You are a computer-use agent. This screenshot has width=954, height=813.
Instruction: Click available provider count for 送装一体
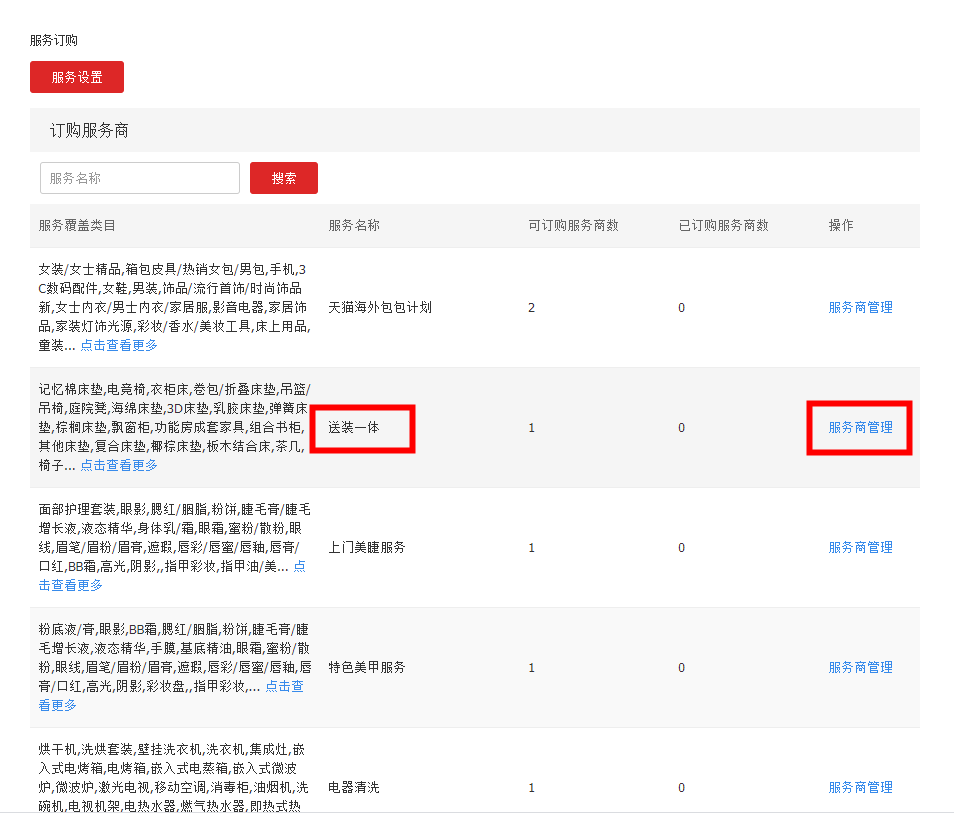click(532, 427)
